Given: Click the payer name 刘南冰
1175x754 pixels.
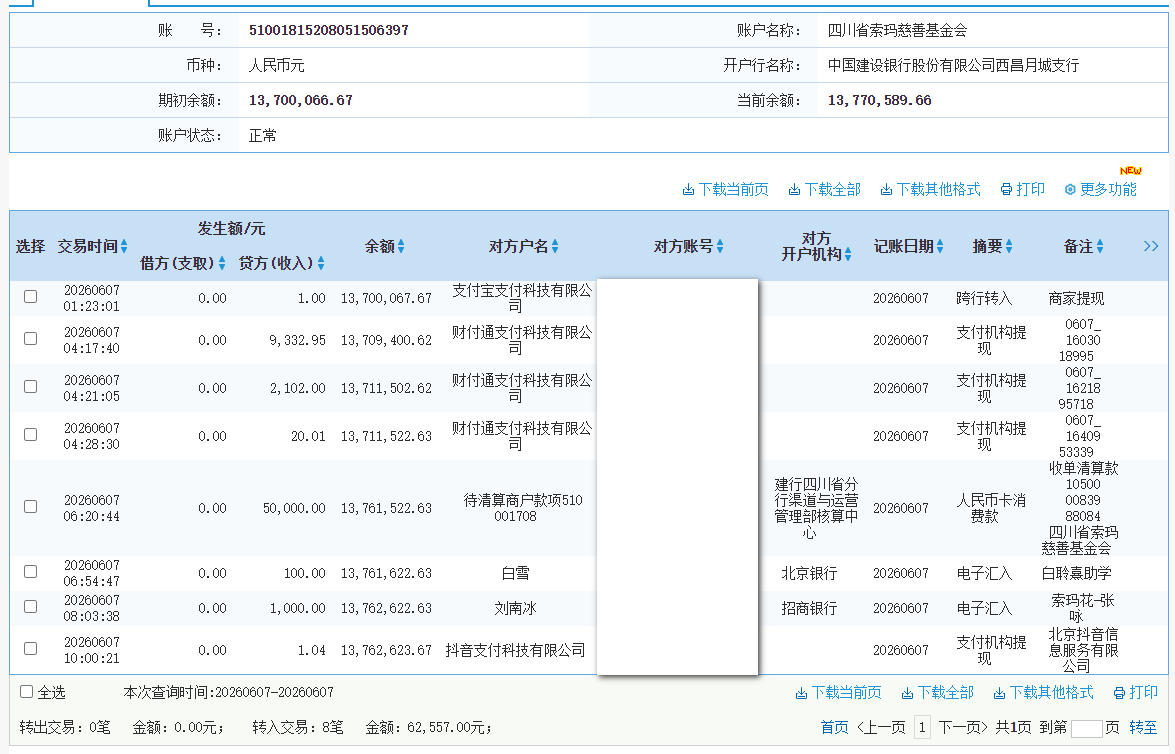Looking at the screenshot, I should point(516,608).
